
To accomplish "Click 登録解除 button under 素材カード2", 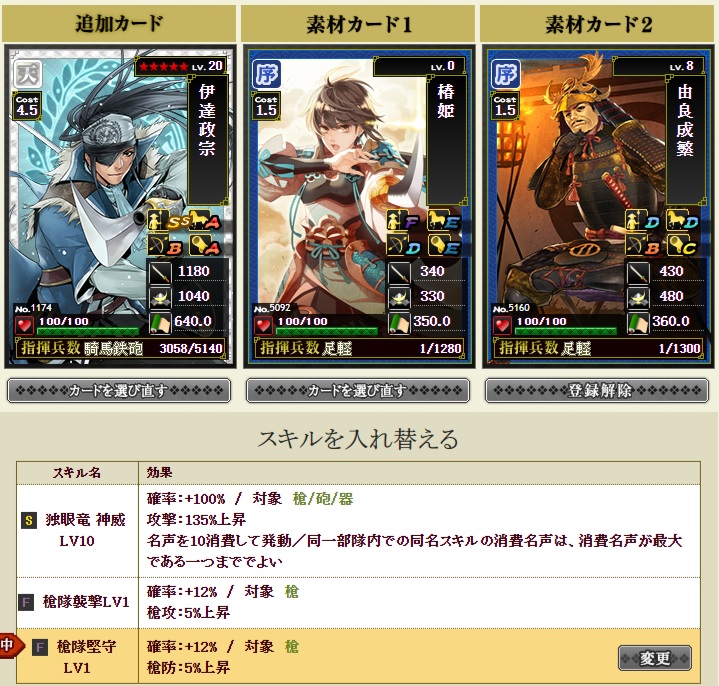I will [597, 391].
